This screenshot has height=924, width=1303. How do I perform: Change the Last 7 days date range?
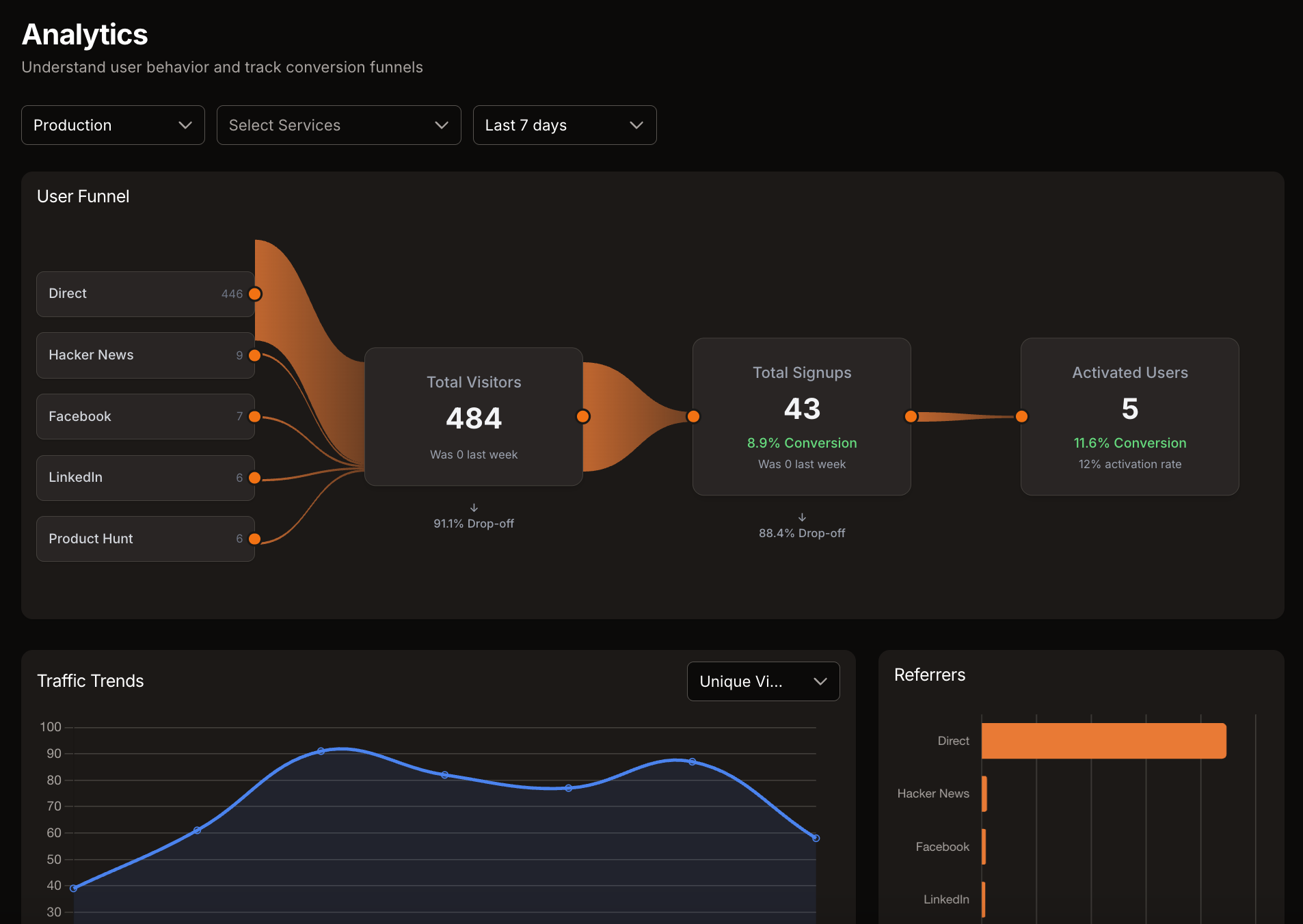pos(565,125)
